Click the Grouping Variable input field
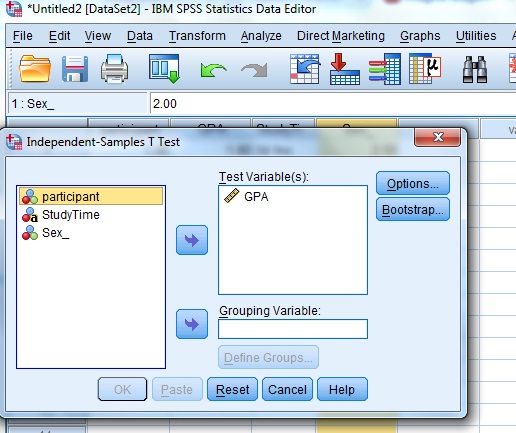The image size is (516, 433). [x=293, y=329]
